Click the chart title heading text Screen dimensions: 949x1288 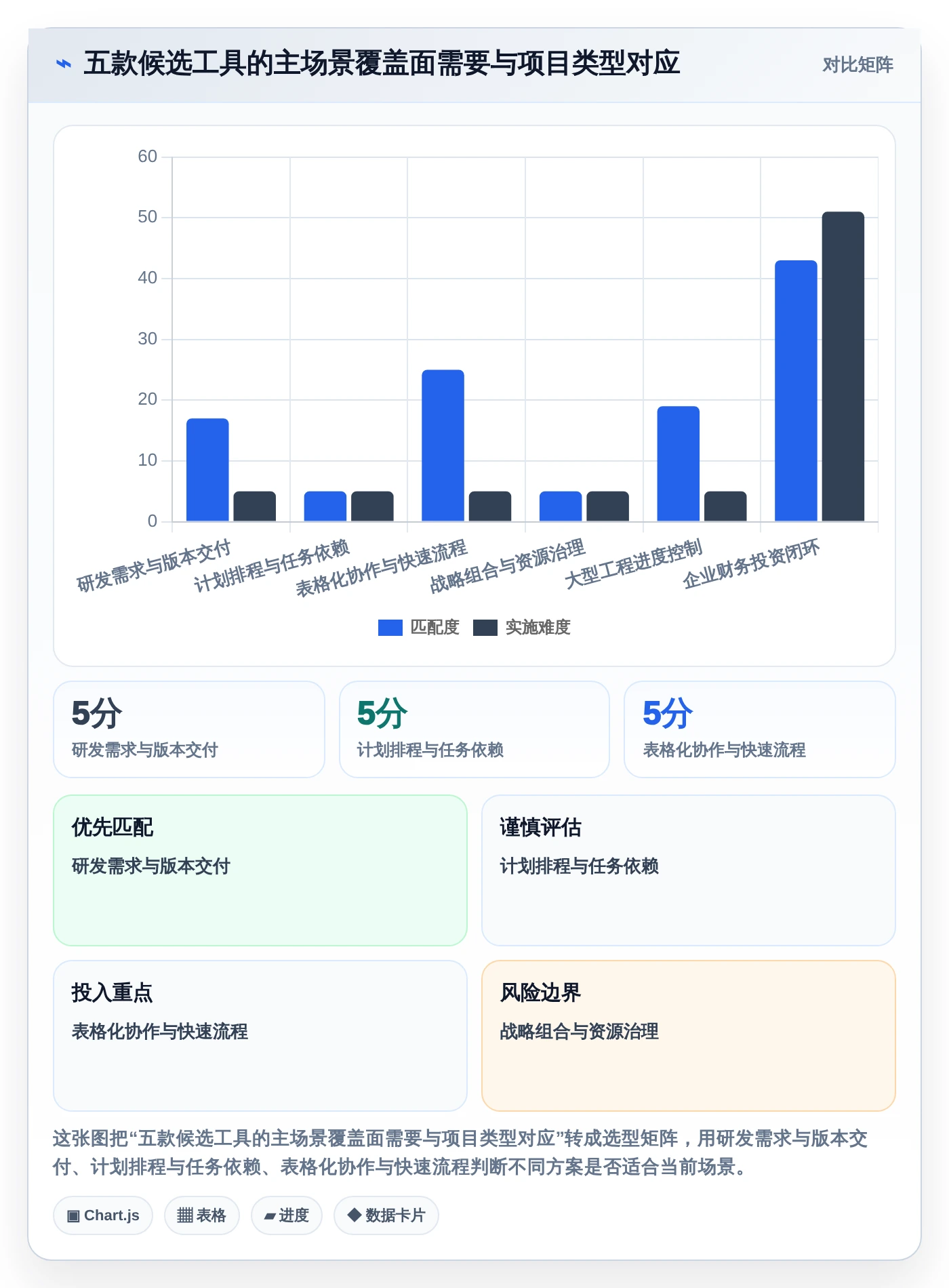point(382,64)
